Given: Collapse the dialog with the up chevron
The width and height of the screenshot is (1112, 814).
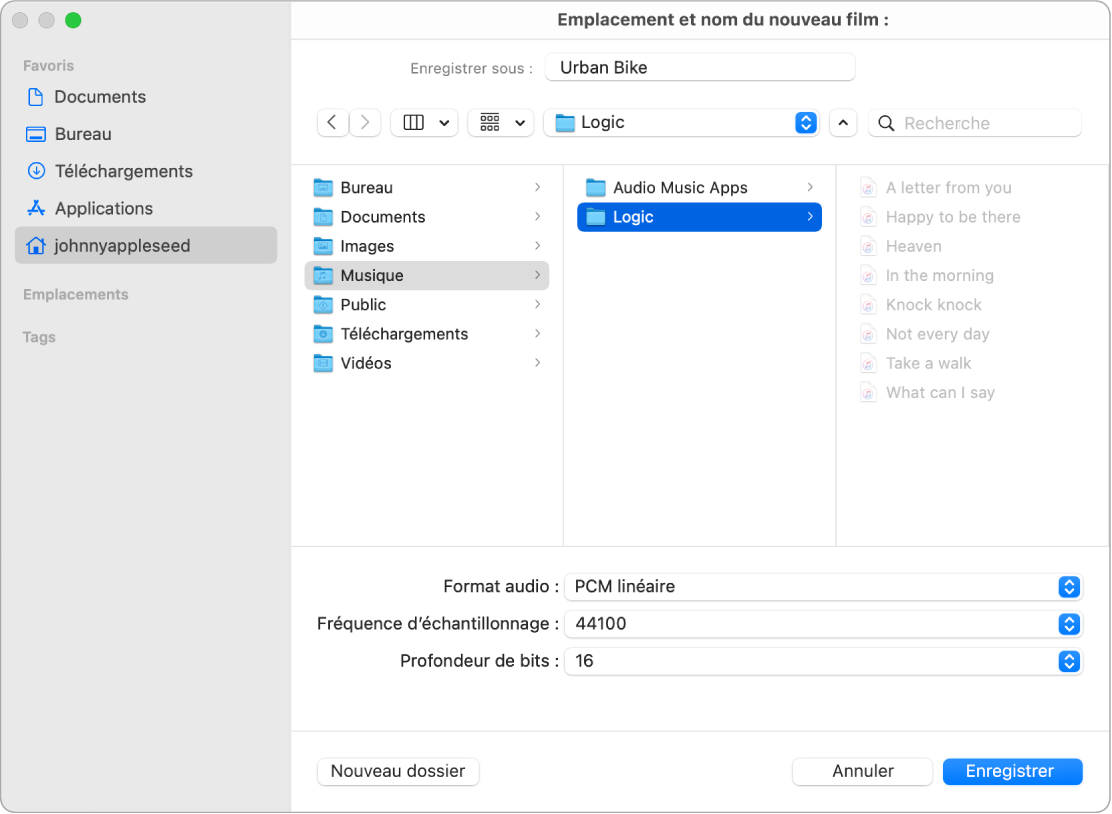Looking at the screenshot, I should 843,123.
